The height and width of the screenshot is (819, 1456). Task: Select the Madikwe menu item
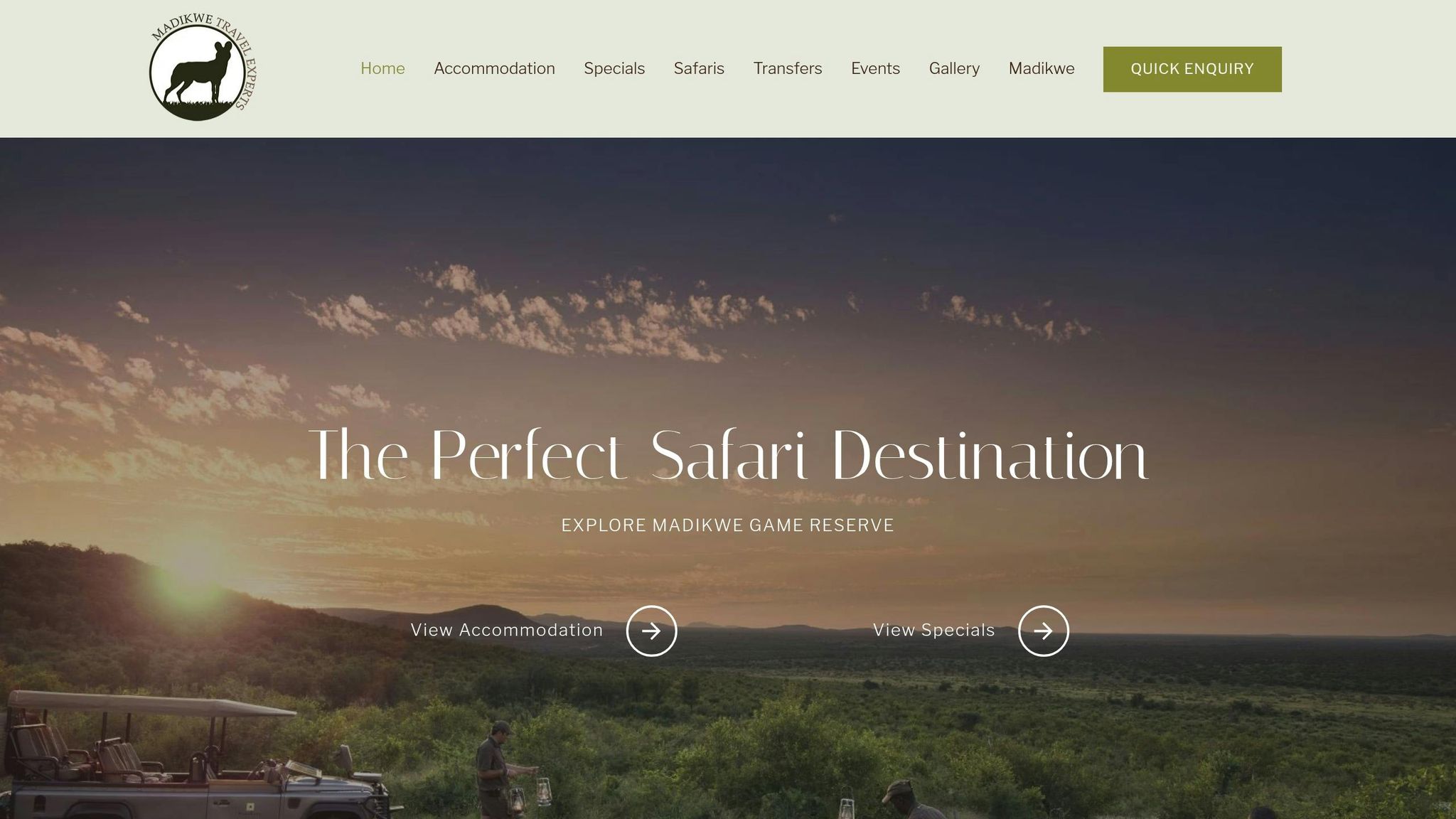click(1042, 69)
